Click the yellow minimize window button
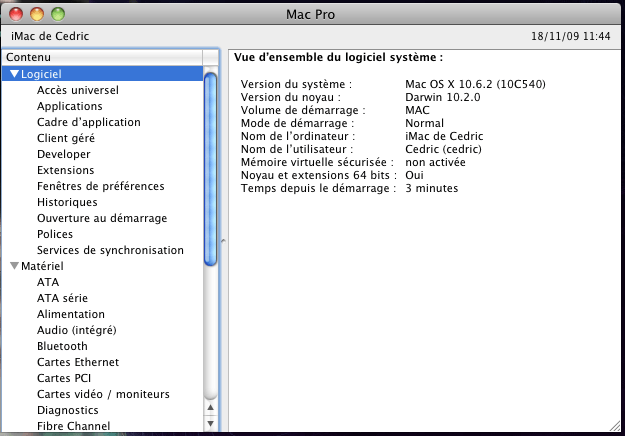Screen dimensions: 625x436 [x=37, y=14]
